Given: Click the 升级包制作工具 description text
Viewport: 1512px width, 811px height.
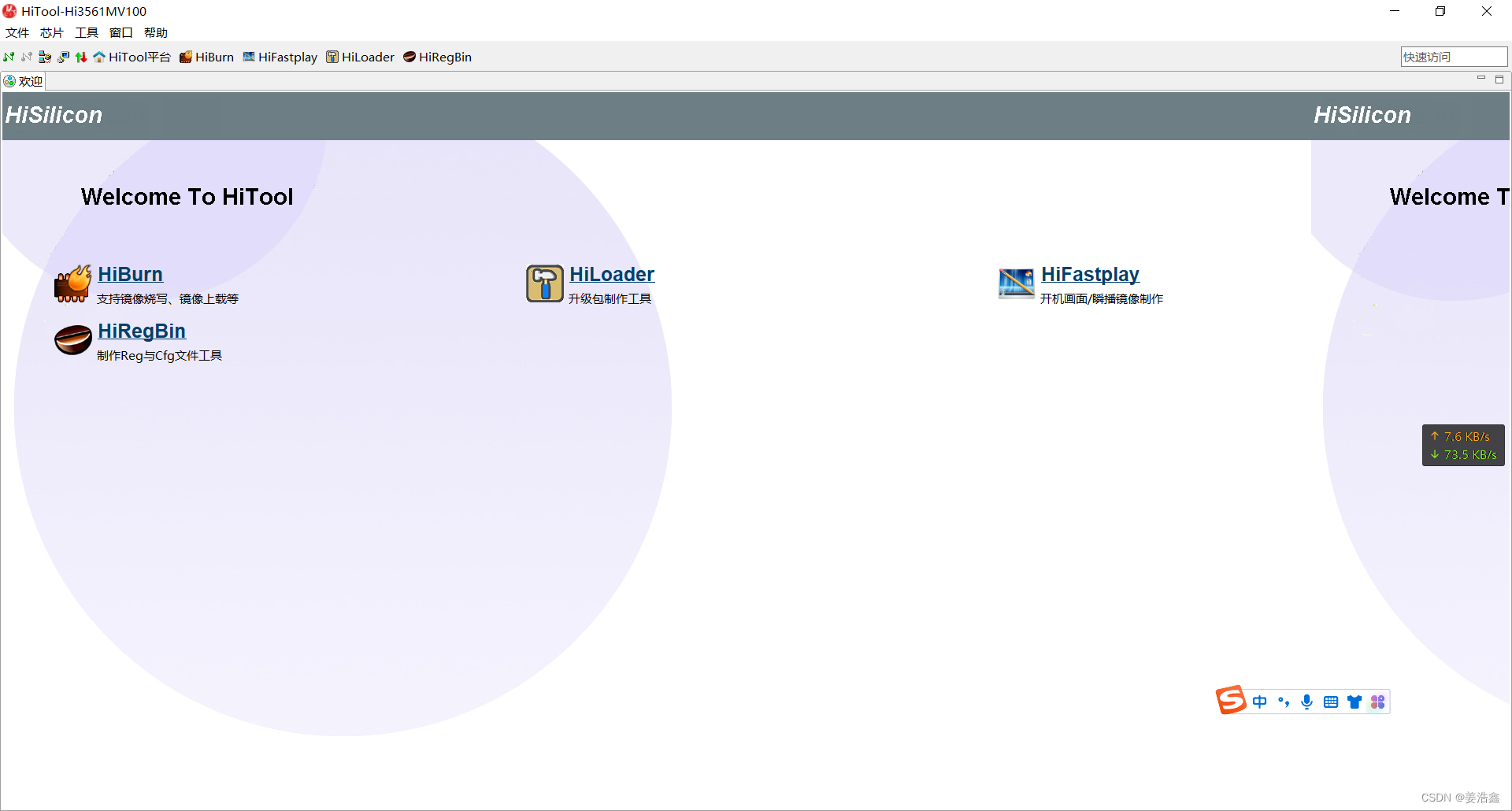Looking at the screenshot, I should (610, 299).
